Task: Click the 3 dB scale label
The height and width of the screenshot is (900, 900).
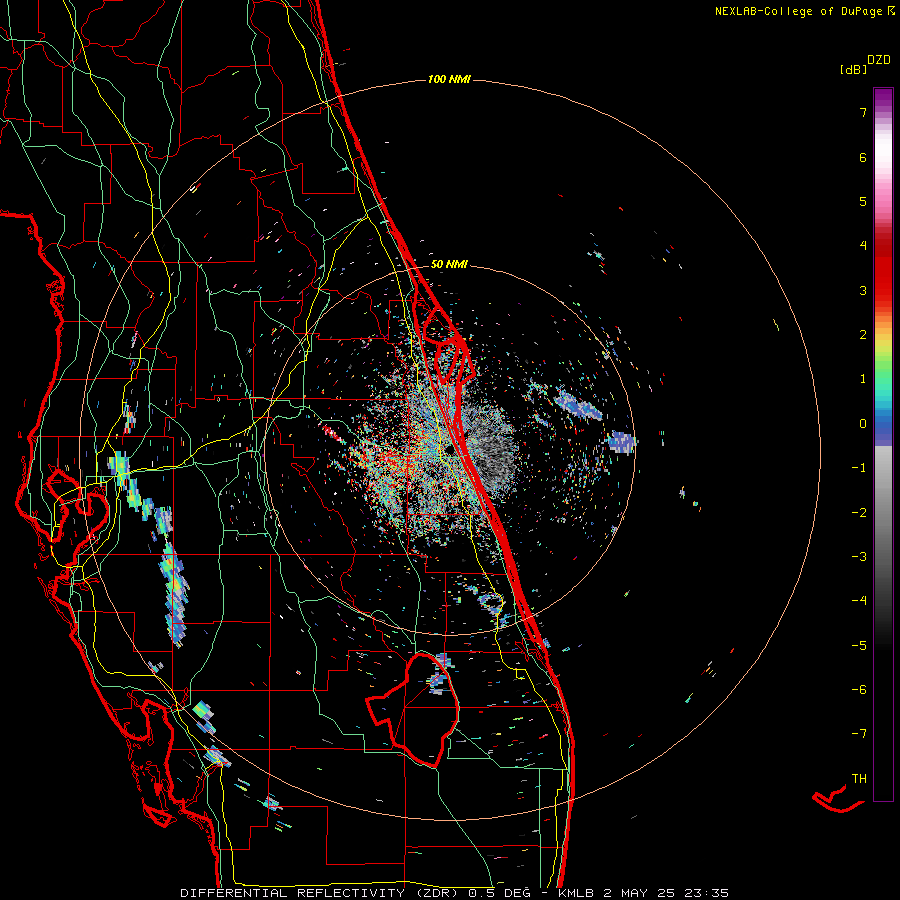Action: [863, 290]
